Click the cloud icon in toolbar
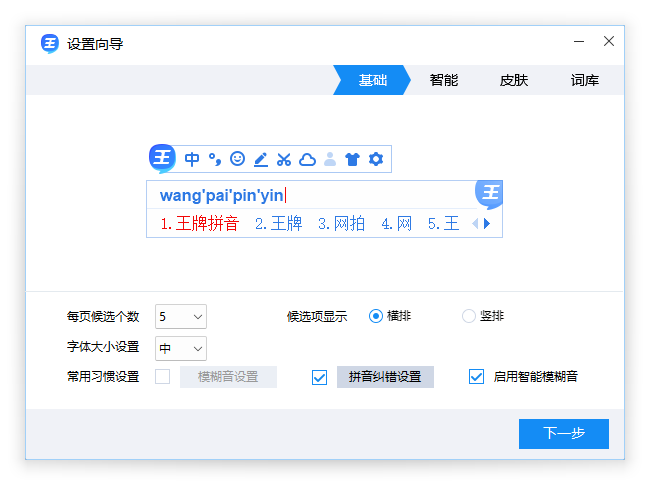This screenshot has width=650, height=485. (307, 159)
